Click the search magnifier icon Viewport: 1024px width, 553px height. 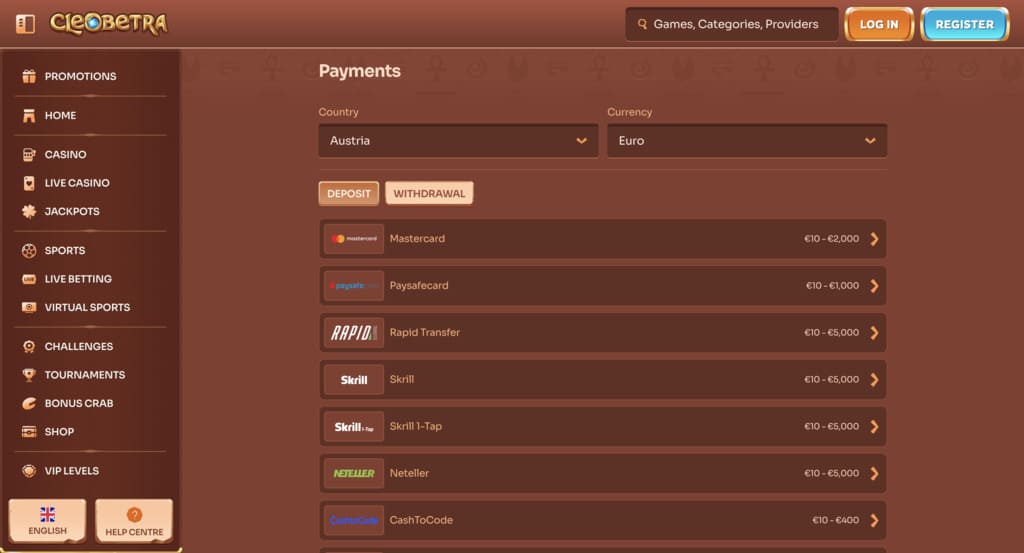coord(642,24)
